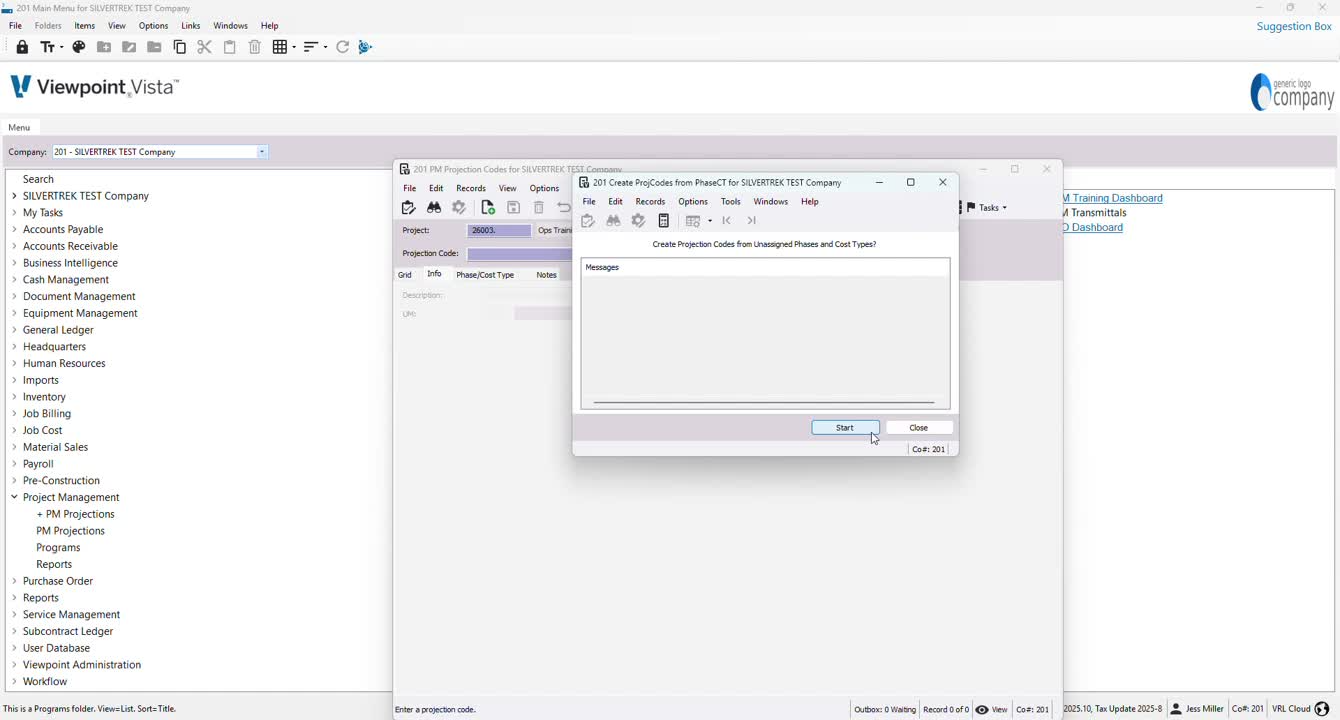Go to the first record in Create ProjCodes dialog

(x=727, y=221)
